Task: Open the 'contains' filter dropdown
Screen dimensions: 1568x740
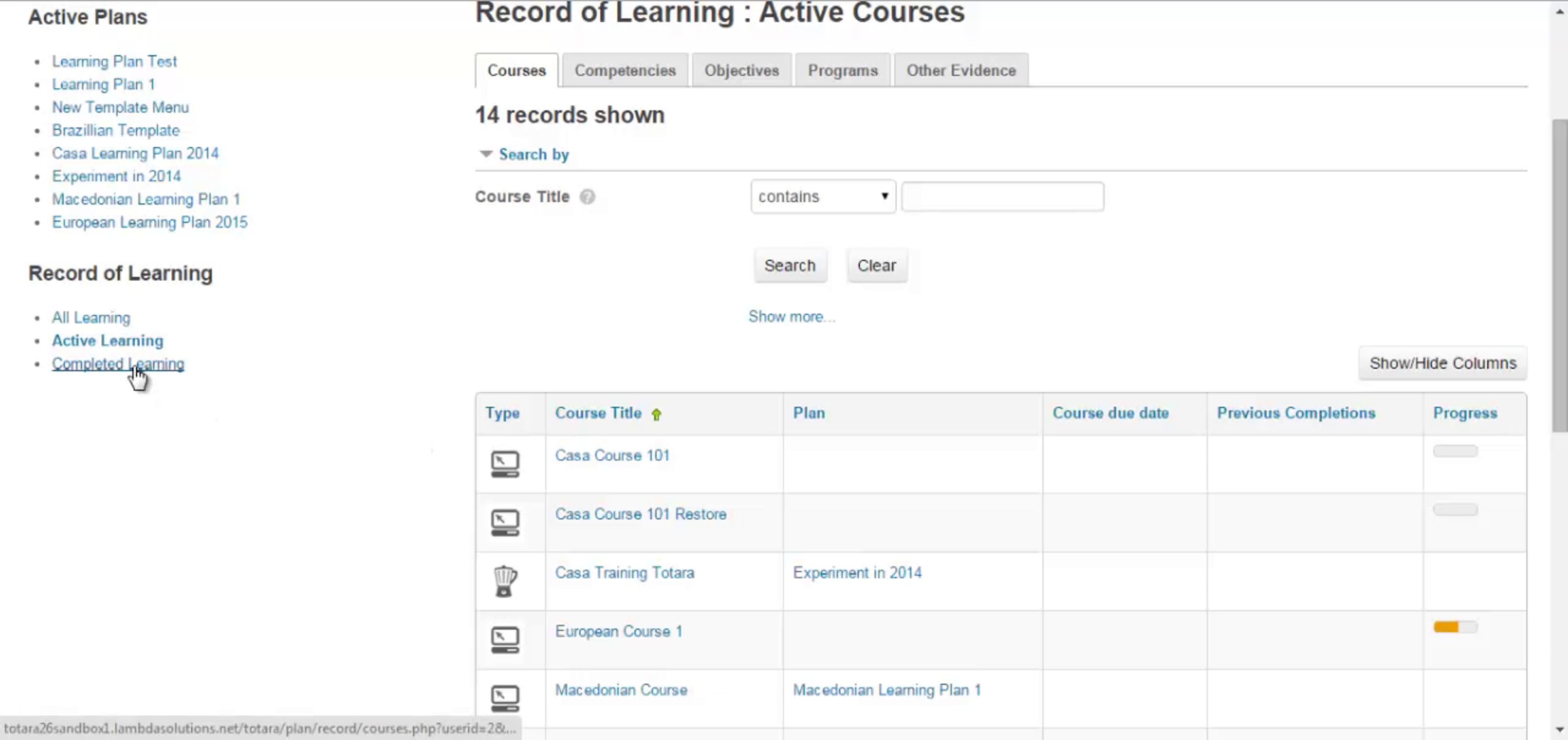Action: coord(823,197)
